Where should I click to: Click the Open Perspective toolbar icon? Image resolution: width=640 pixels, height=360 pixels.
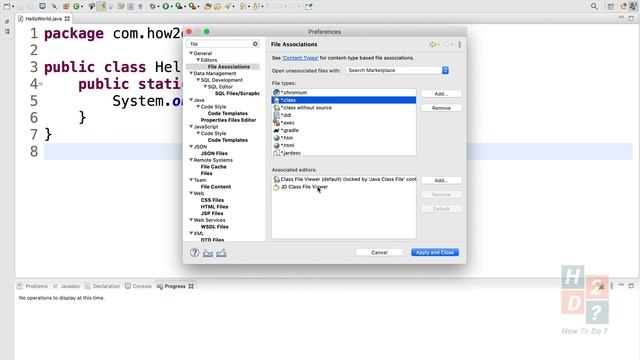click(x=611, y=6)
